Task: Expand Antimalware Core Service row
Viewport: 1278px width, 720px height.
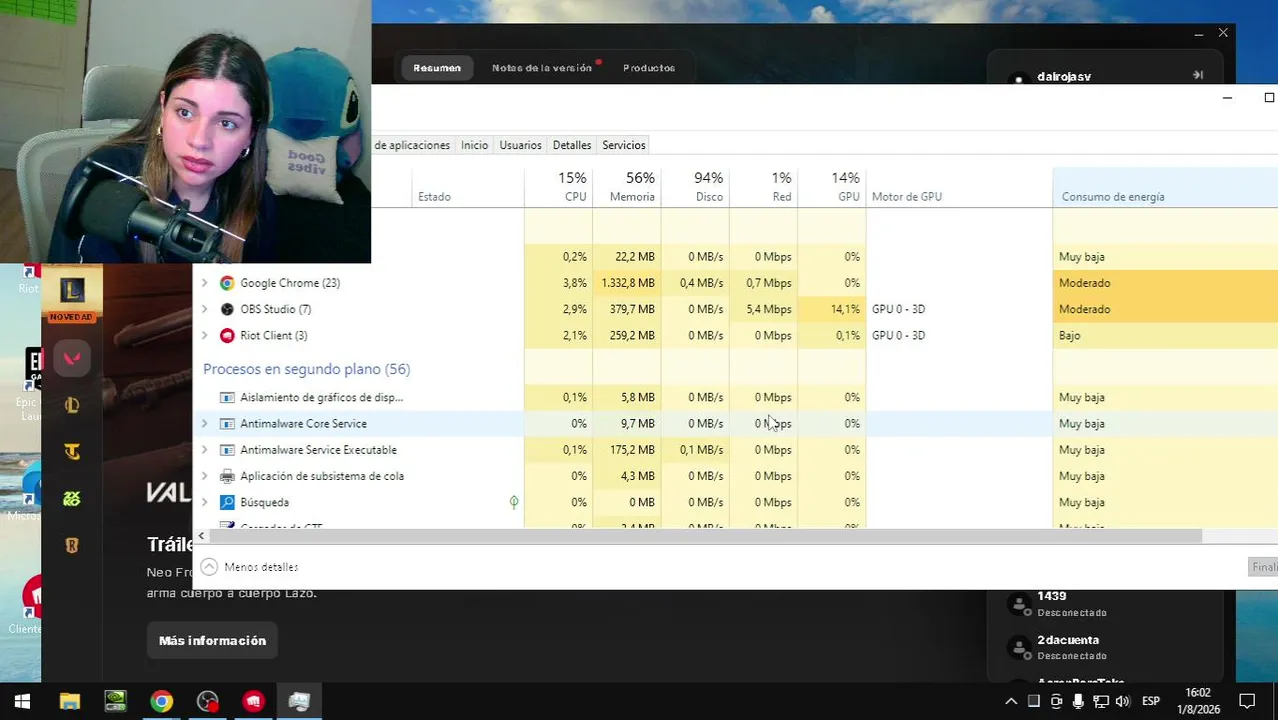Action: tap(205, 423)
